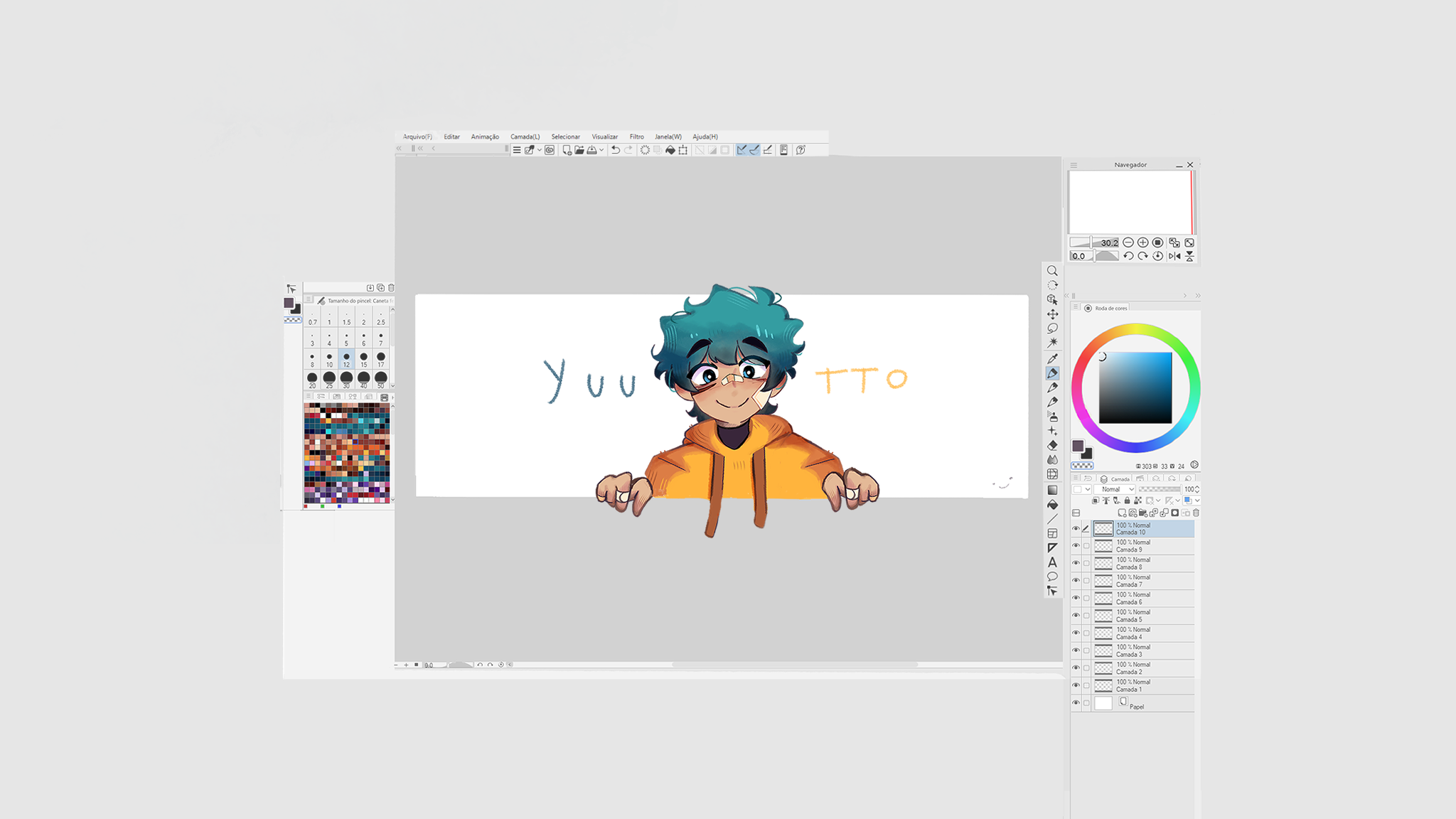Expand the save options dropdown arrow
The height and width of the screenshot is (819, 1456).
pos(601,150)
